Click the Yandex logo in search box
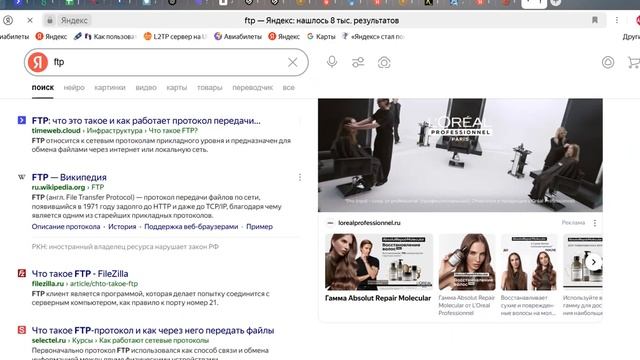This screenshot has width=640, height=360. [x=38, y=62]
